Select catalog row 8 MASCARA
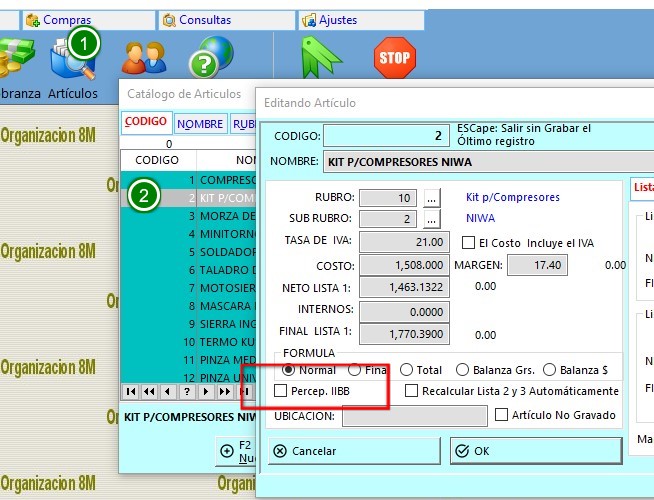The width and height of the screenshot is (654, 500). click(189, 306)
